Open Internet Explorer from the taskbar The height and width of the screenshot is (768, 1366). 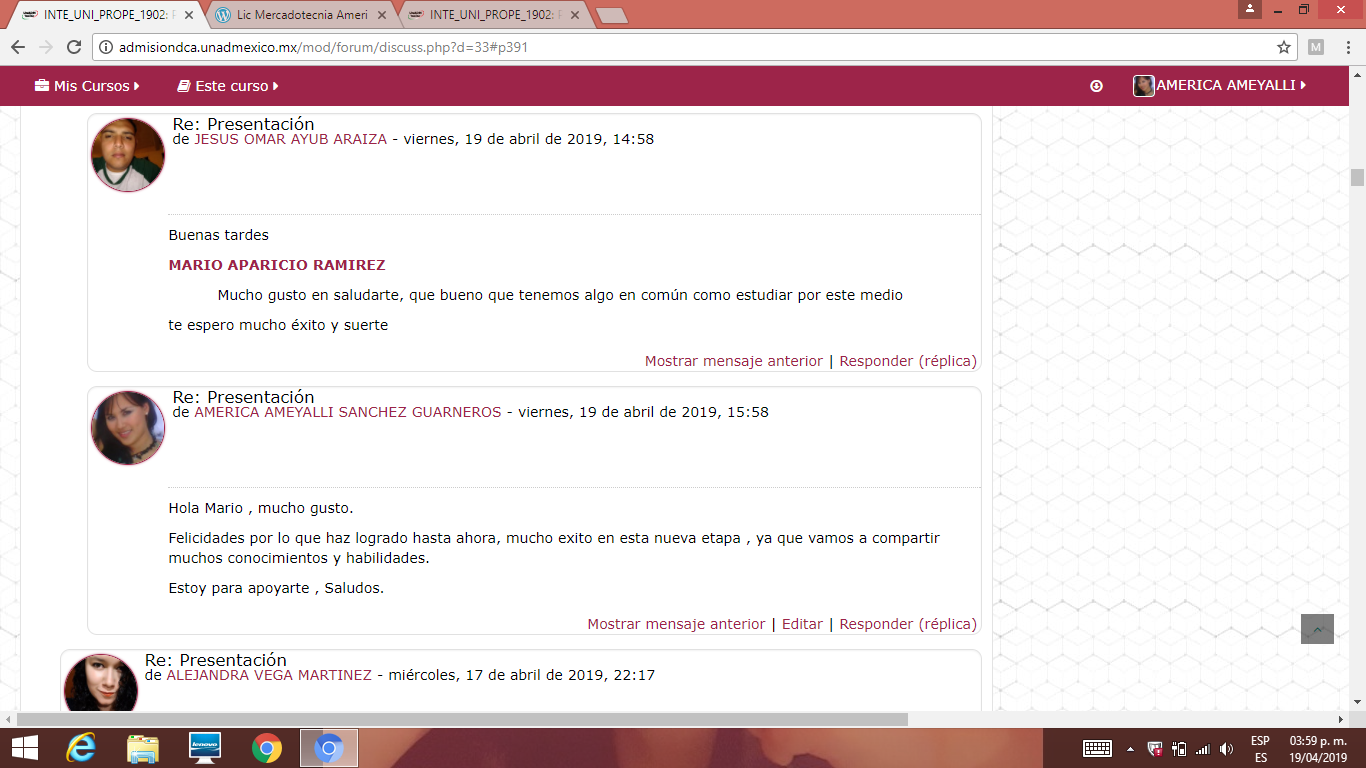[80, 748]
